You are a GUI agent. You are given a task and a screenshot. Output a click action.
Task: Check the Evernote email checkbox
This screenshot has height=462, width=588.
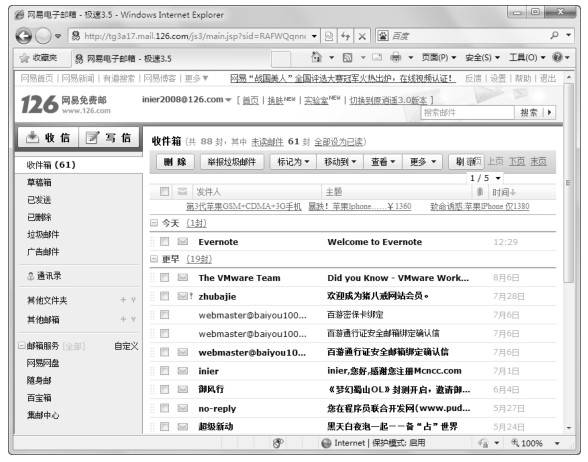click(x=164, y=241)
